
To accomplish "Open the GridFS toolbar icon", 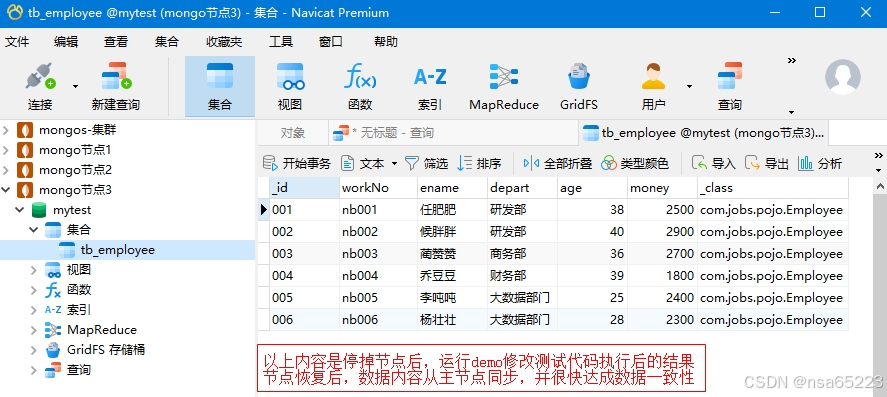I will coord(579,87).
